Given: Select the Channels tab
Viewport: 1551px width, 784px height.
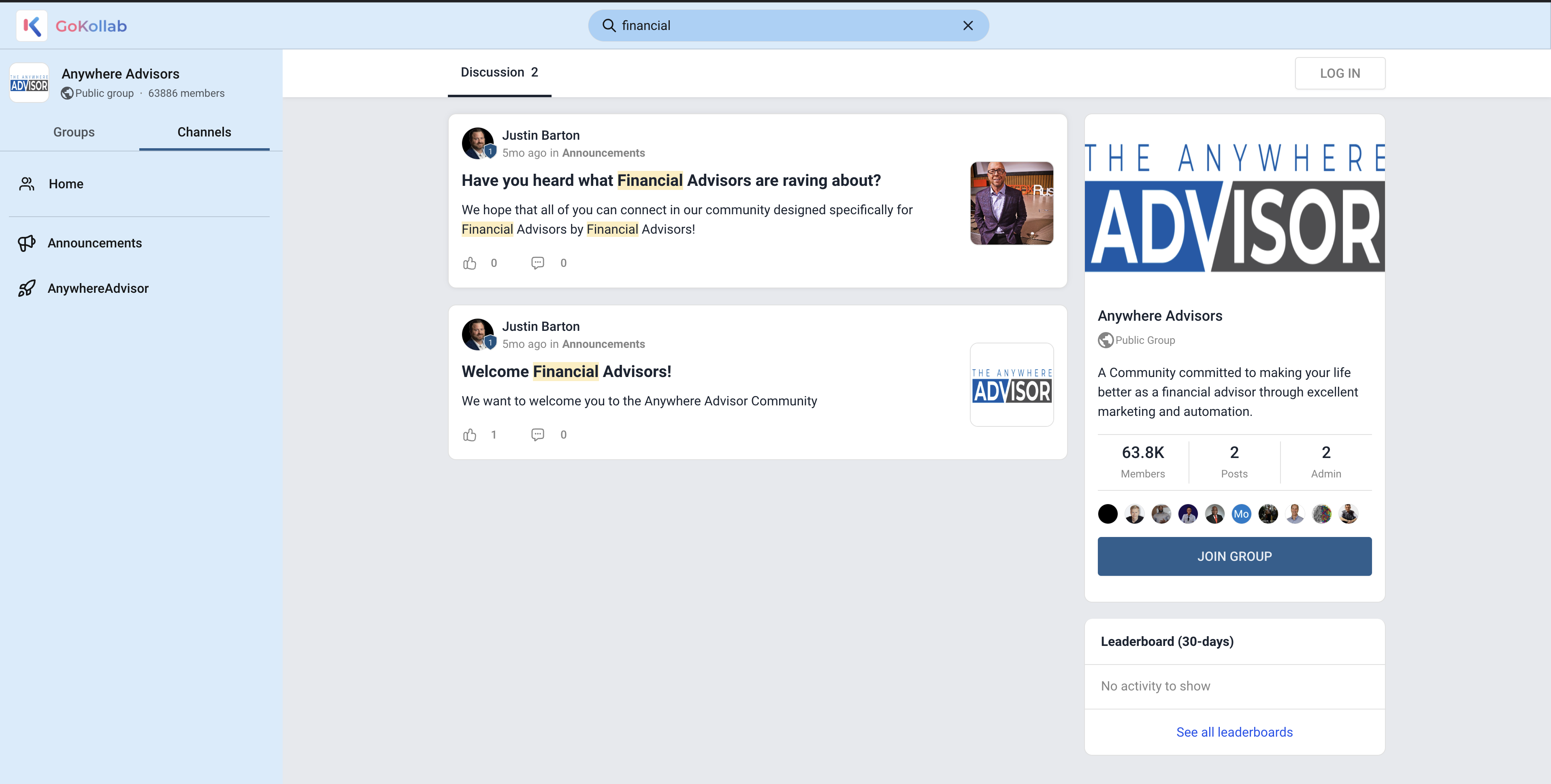Looking at the screenshot, I should [204, 132].
